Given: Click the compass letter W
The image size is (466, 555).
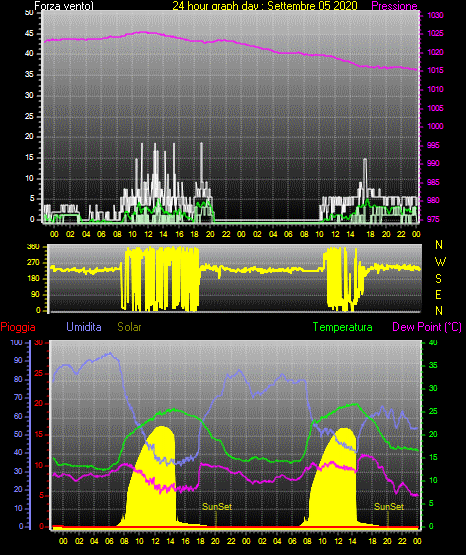Looking at the screenshot, I should [440, 262].
